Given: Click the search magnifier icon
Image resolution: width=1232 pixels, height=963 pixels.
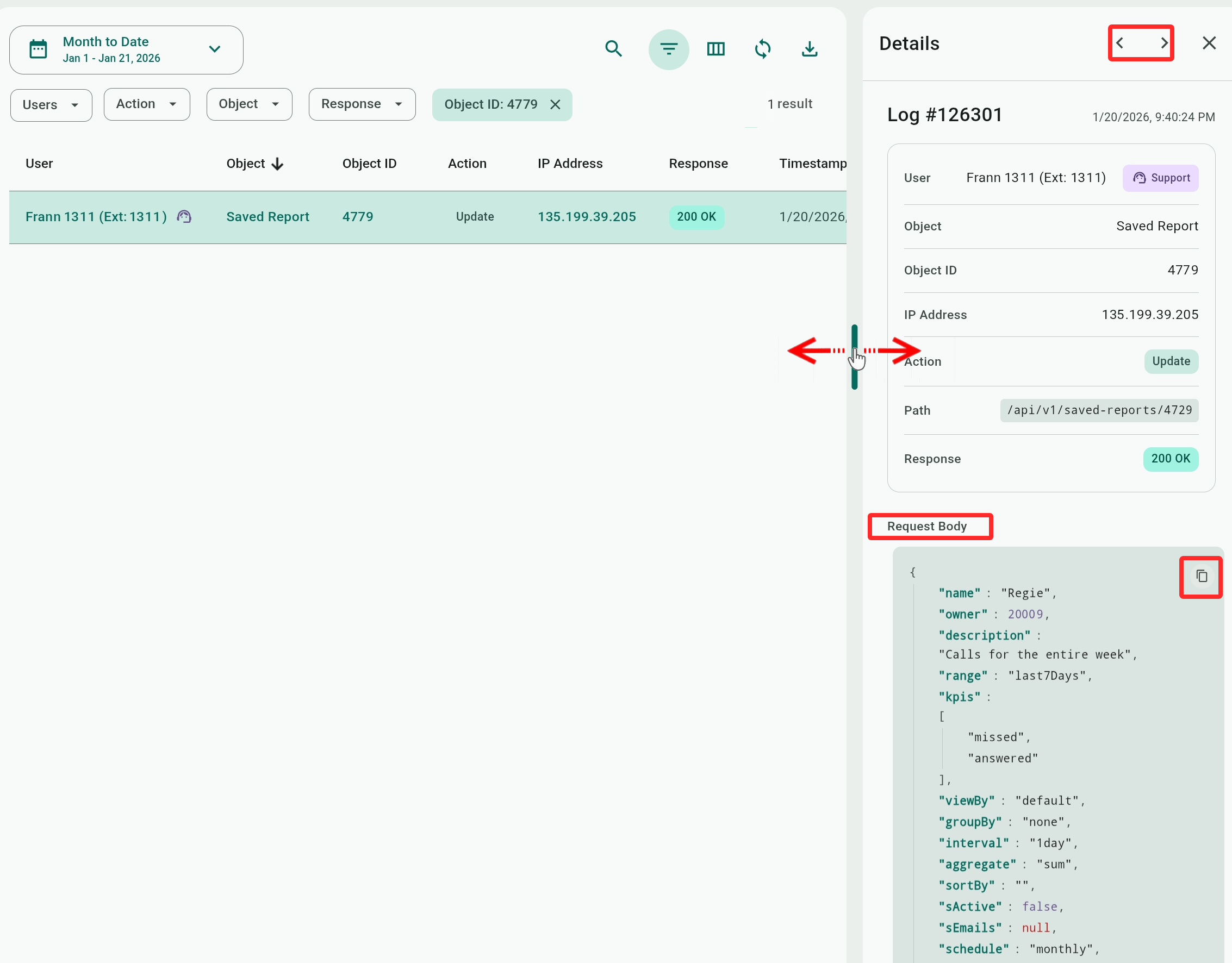Looking at the screenshot, I should pos(613,49).
